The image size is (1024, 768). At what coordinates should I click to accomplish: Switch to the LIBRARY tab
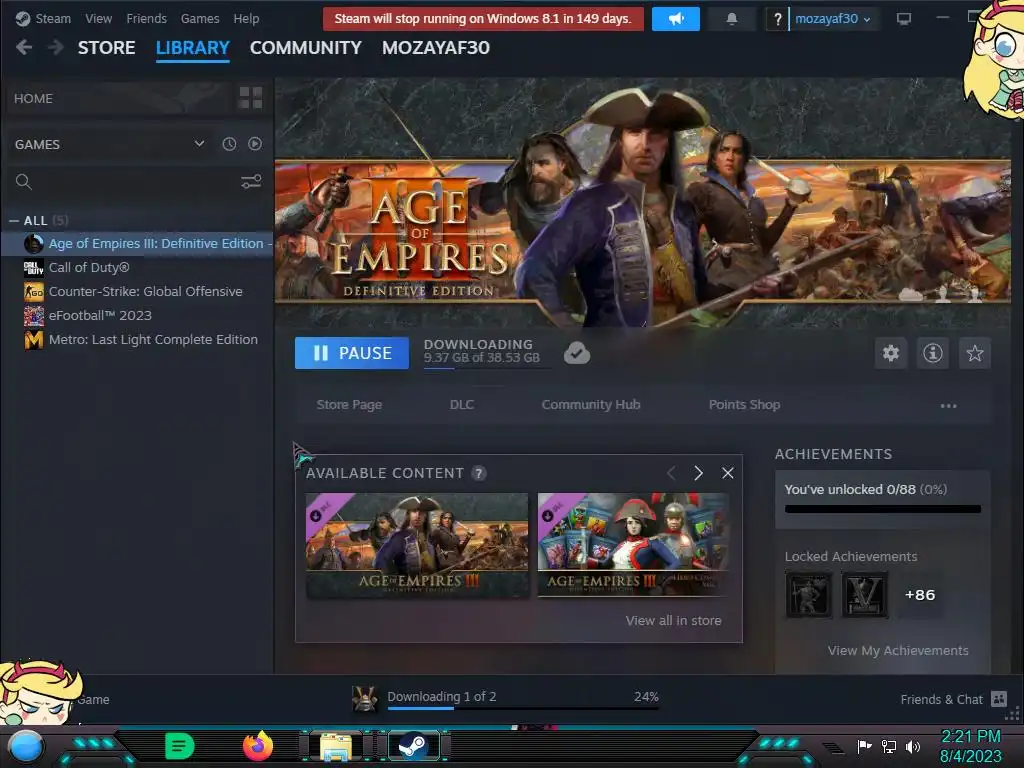193,48
